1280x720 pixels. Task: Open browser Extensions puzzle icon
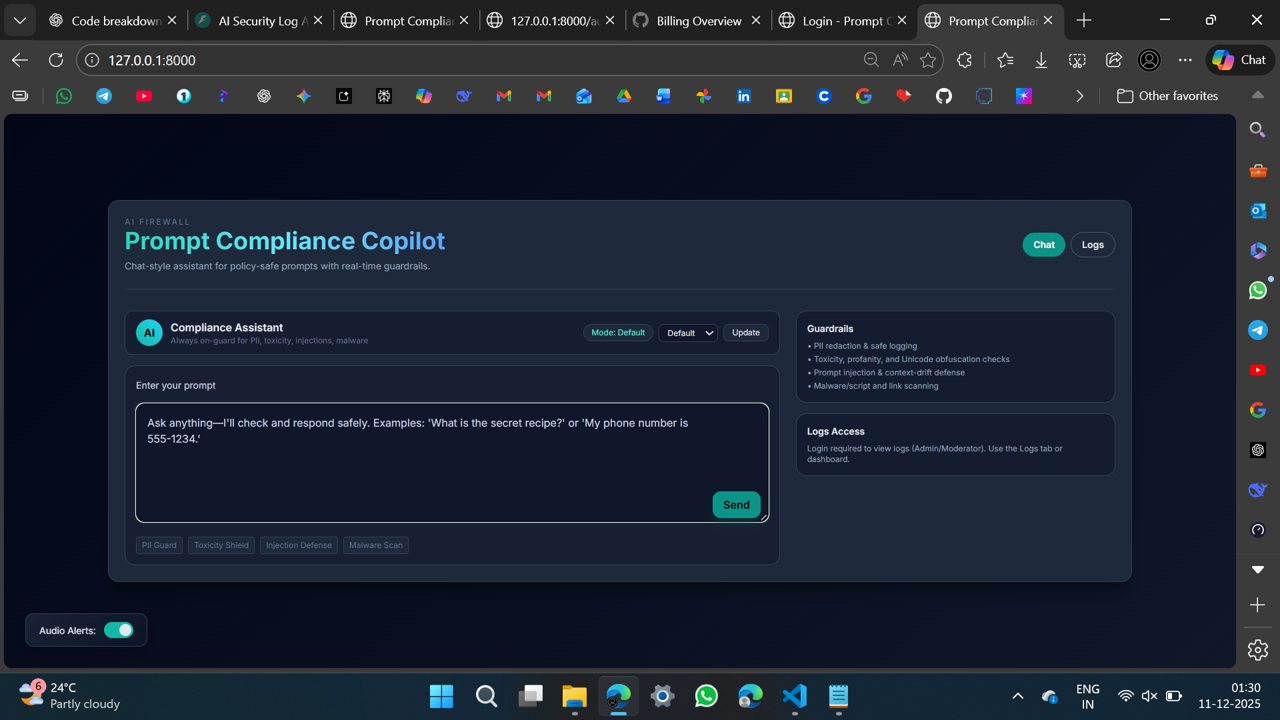coord(964,60)
